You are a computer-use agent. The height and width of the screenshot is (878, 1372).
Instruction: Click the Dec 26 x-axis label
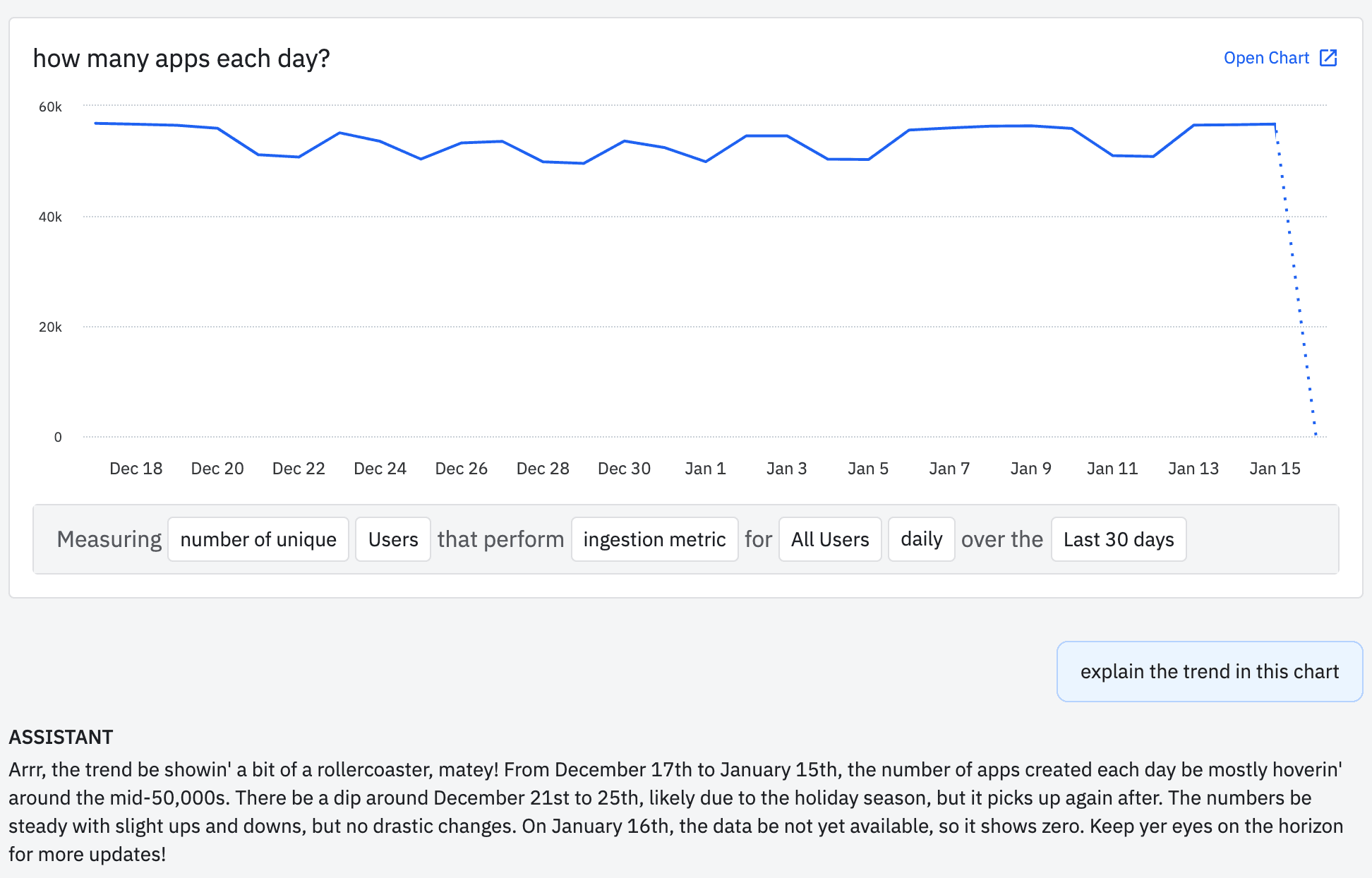click(462, 469)
